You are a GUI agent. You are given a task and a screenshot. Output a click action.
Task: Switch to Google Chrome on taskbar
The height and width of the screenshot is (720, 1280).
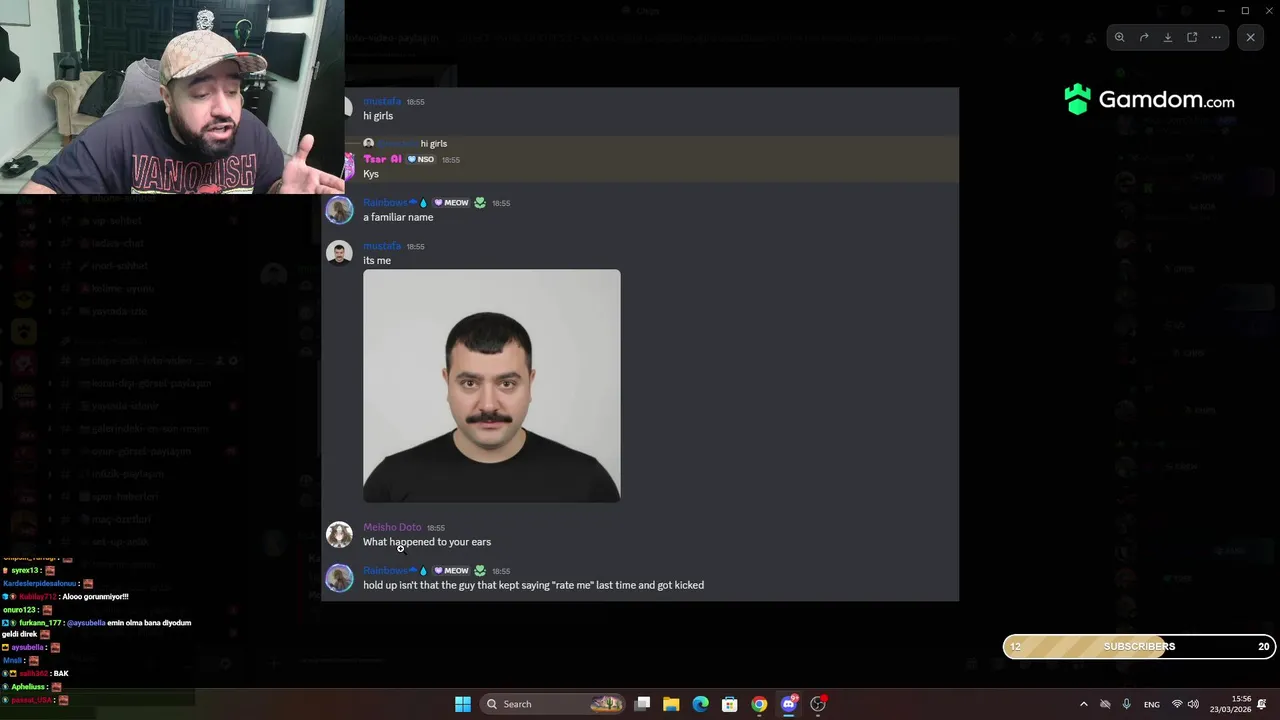click(x=759, y=704)
